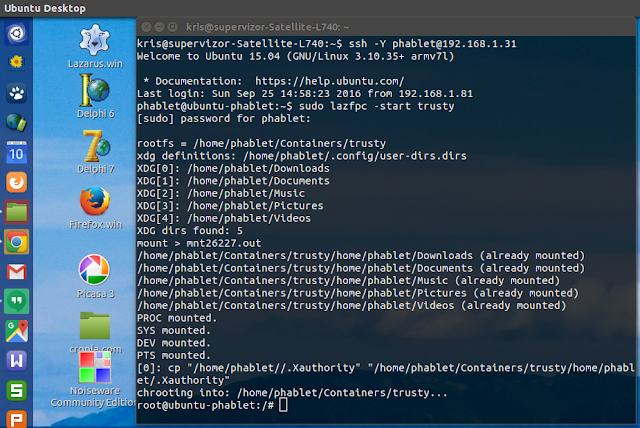Click the yellow sunflower launcher icon
Image resolution: width=640 pixels, height=428 pixels.
[x=16, y=62]
